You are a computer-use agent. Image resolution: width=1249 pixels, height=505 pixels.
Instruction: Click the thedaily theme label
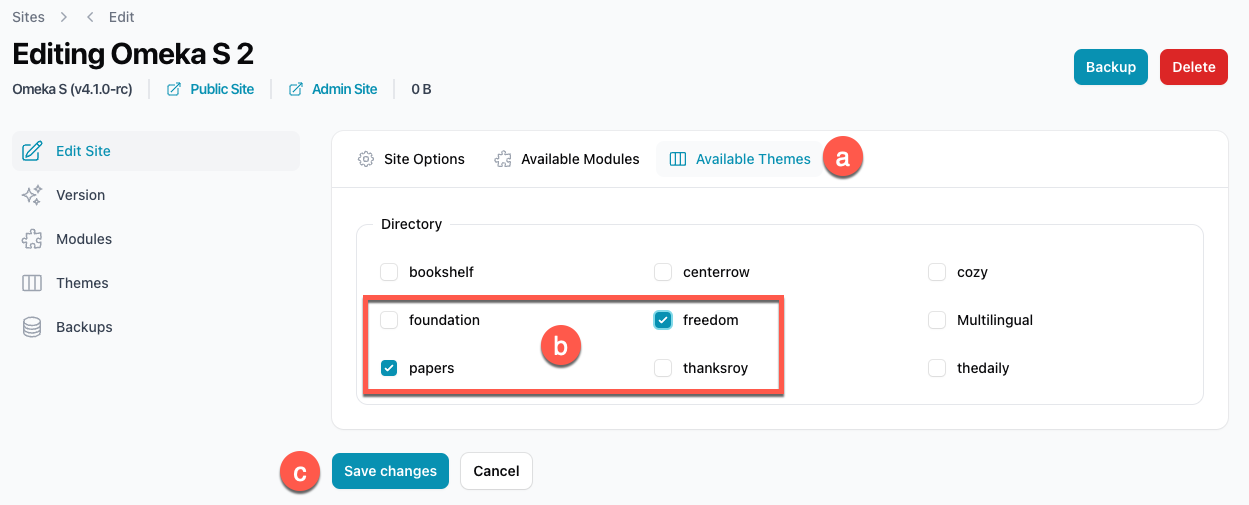pyautogui.click(x=983, y=368)
